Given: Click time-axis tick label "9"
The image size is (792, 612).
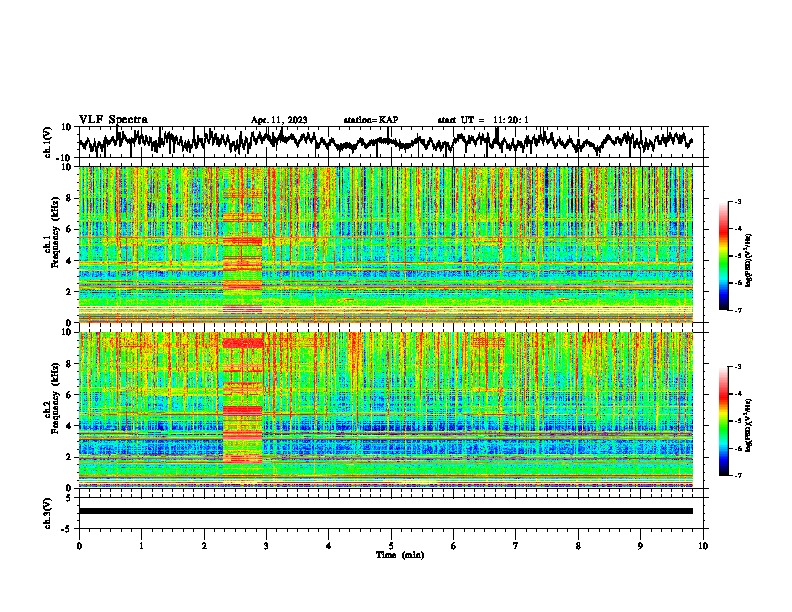Looking at the screenshot, I should [x=640, y=546].
